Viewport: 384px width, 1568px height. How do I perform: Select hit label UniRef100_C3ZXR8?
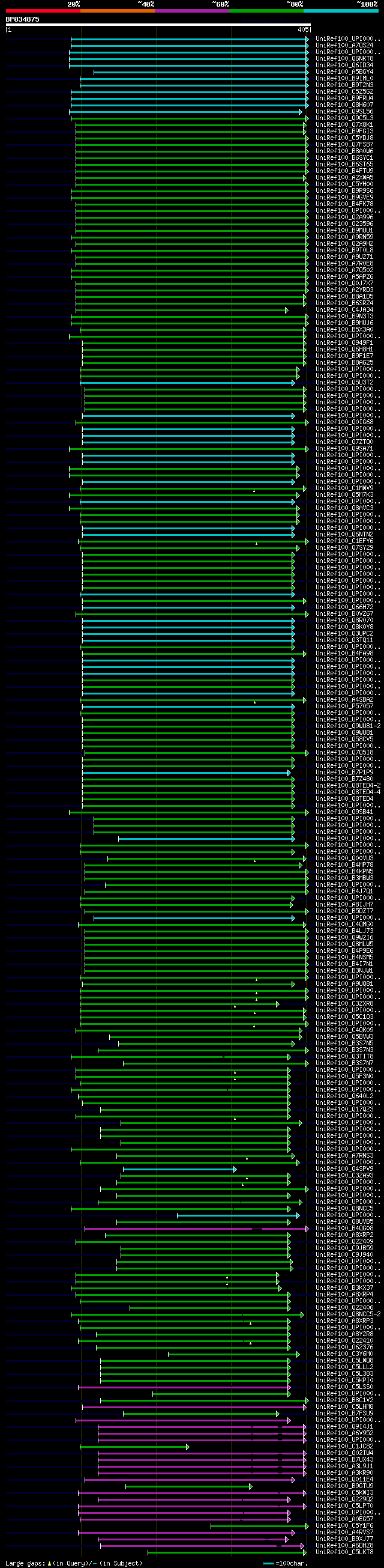[344, 1004]
